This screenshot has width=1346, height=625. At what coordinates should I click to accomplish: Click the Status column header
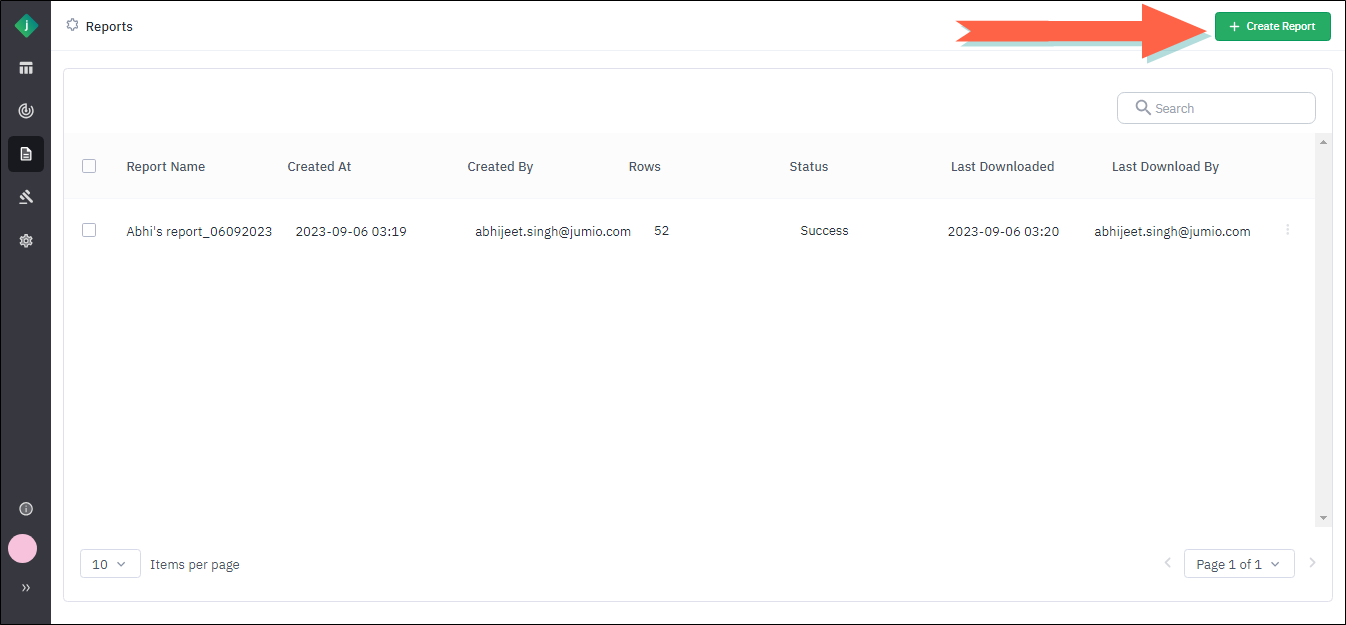point(809,167)
